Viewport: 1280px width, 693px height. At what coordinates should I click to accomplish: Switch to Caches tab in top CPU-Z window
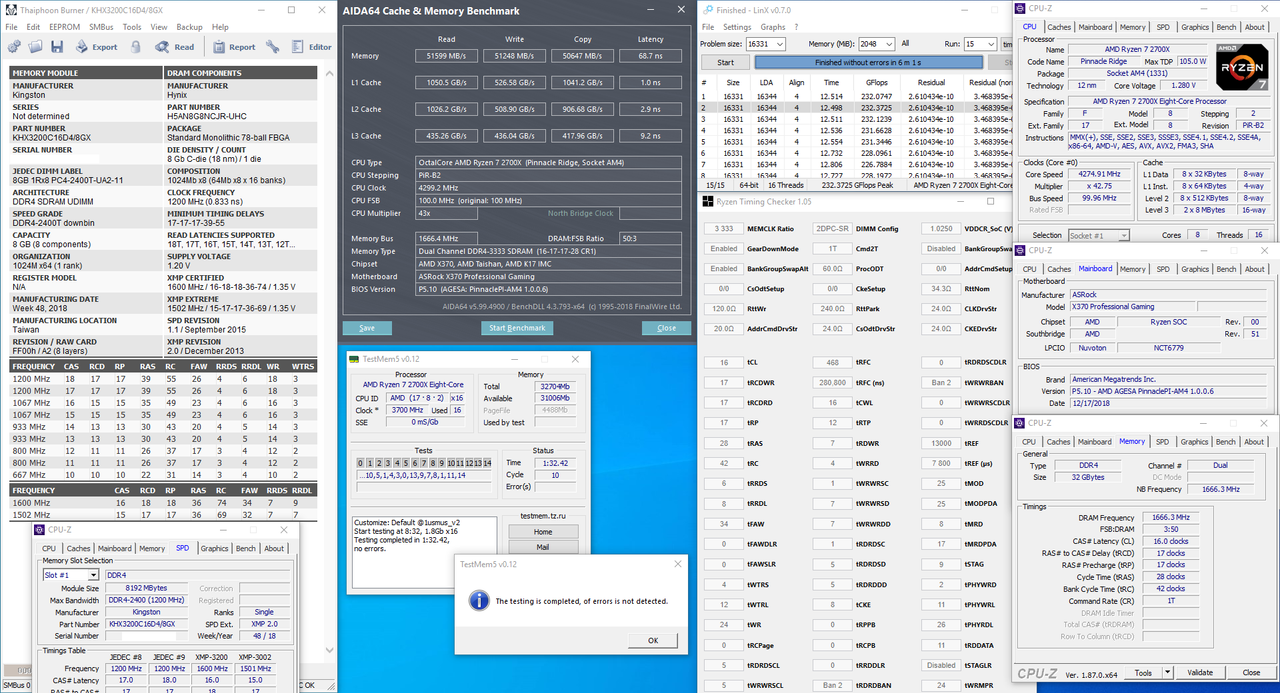(x=1059, y=27)
